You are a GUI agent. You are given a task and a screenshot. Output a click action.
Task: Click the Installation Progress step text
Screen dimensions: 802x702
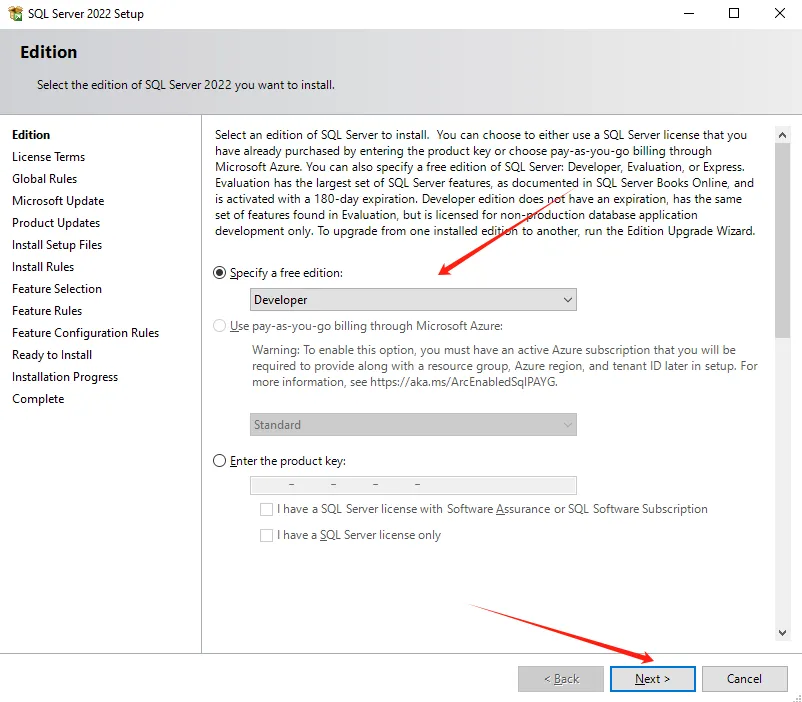(x=65, y=377)
